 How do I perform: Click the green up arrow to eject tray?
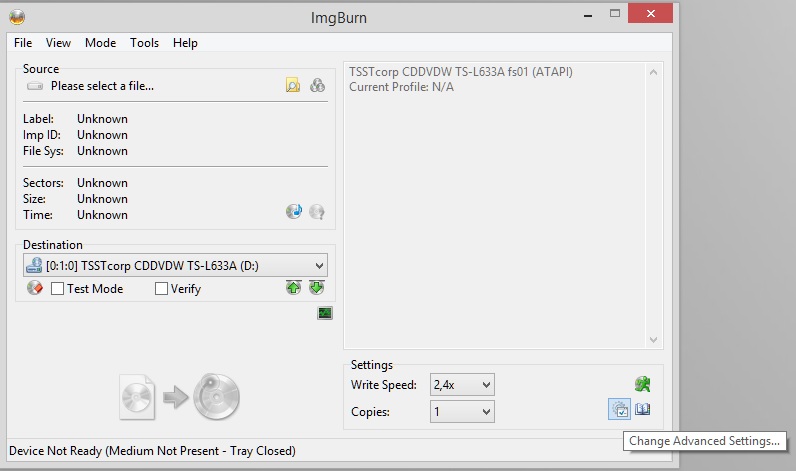tap(293, 288)
